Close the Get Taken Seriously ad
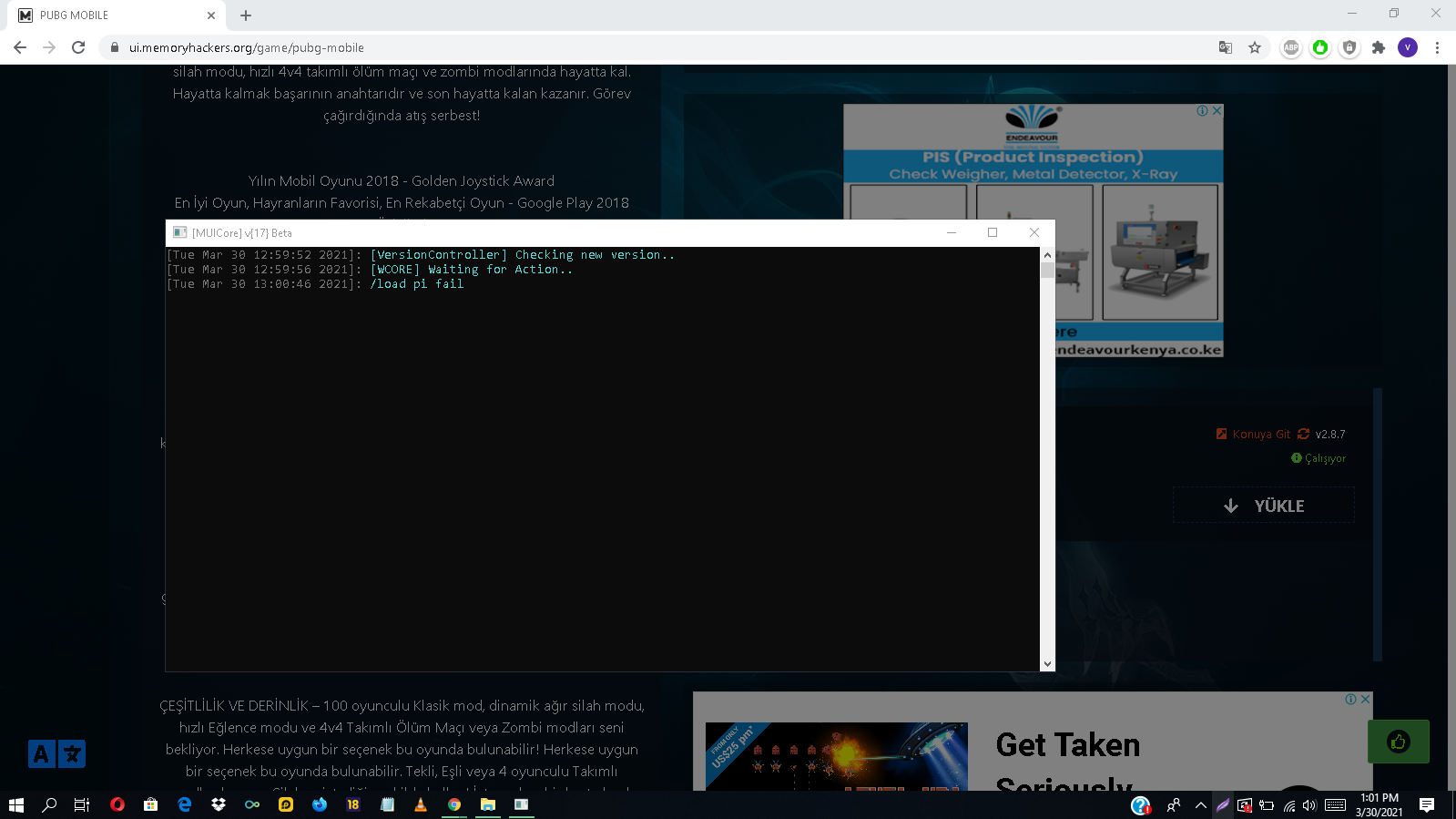The image size is (1456, 819). (x=1365, y=699)
